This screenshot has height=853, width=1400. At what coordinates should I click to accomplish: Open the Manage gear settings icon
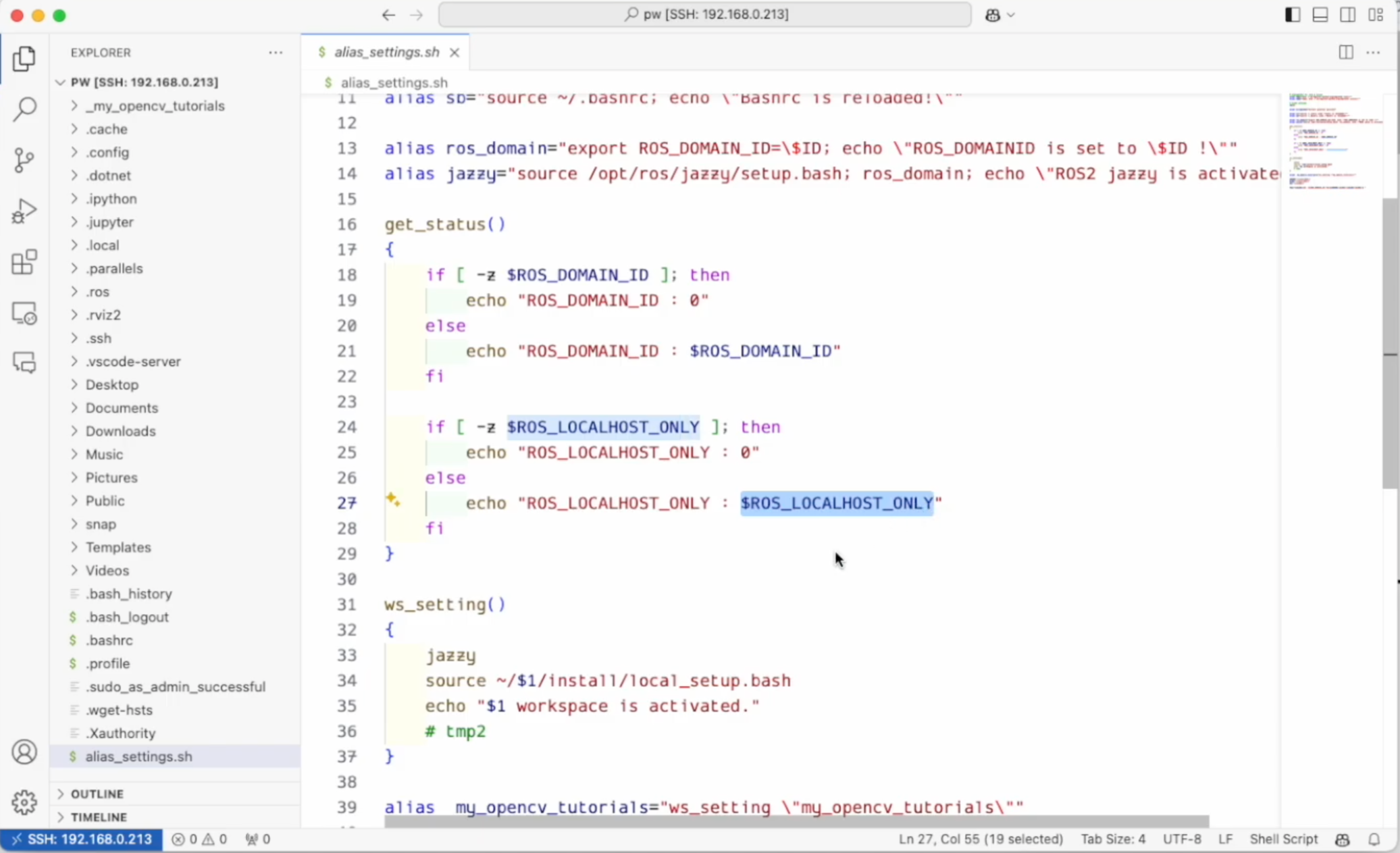click(24, 802)
